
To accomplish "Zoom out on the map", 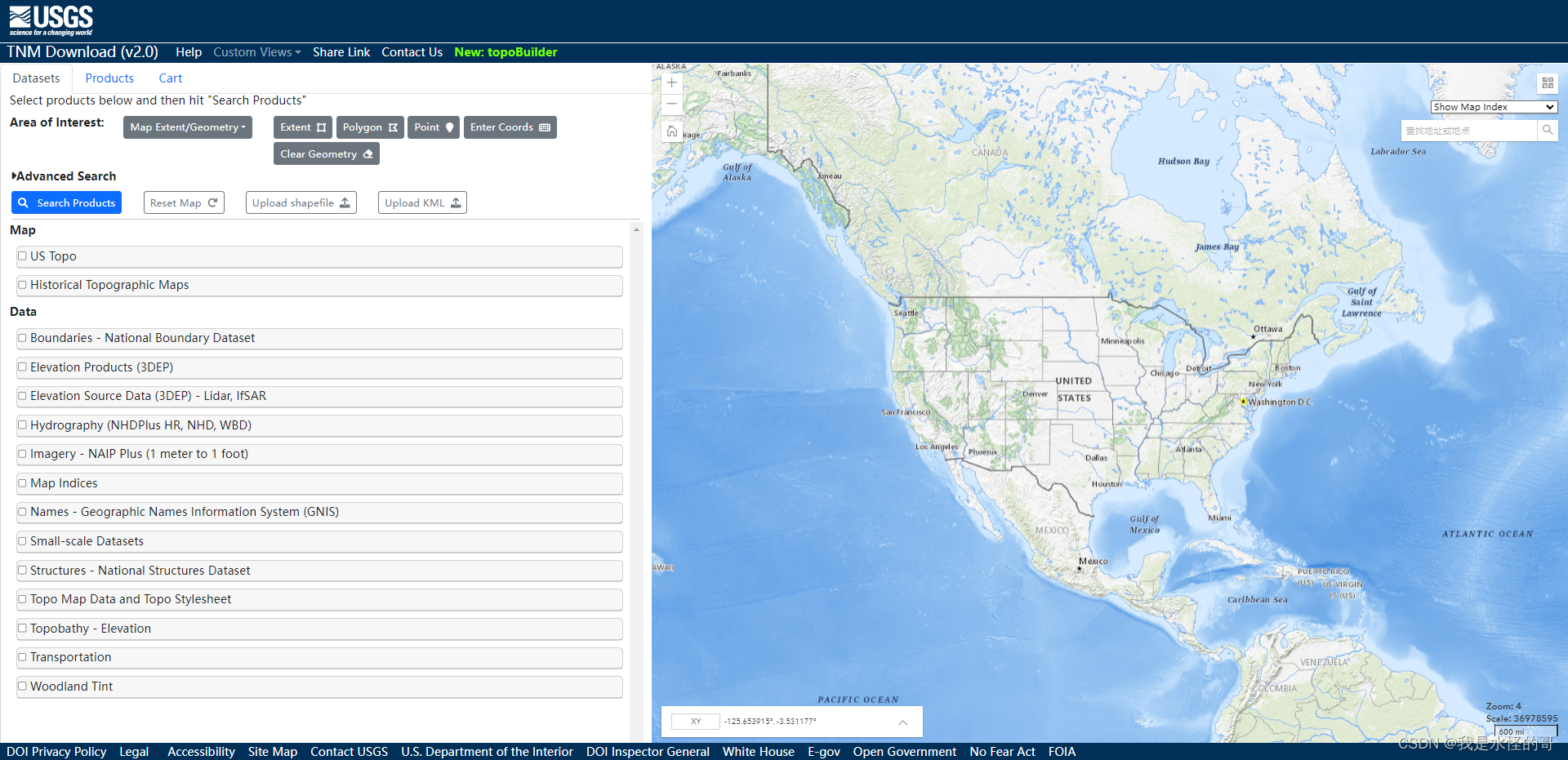I will click(671, 104).
